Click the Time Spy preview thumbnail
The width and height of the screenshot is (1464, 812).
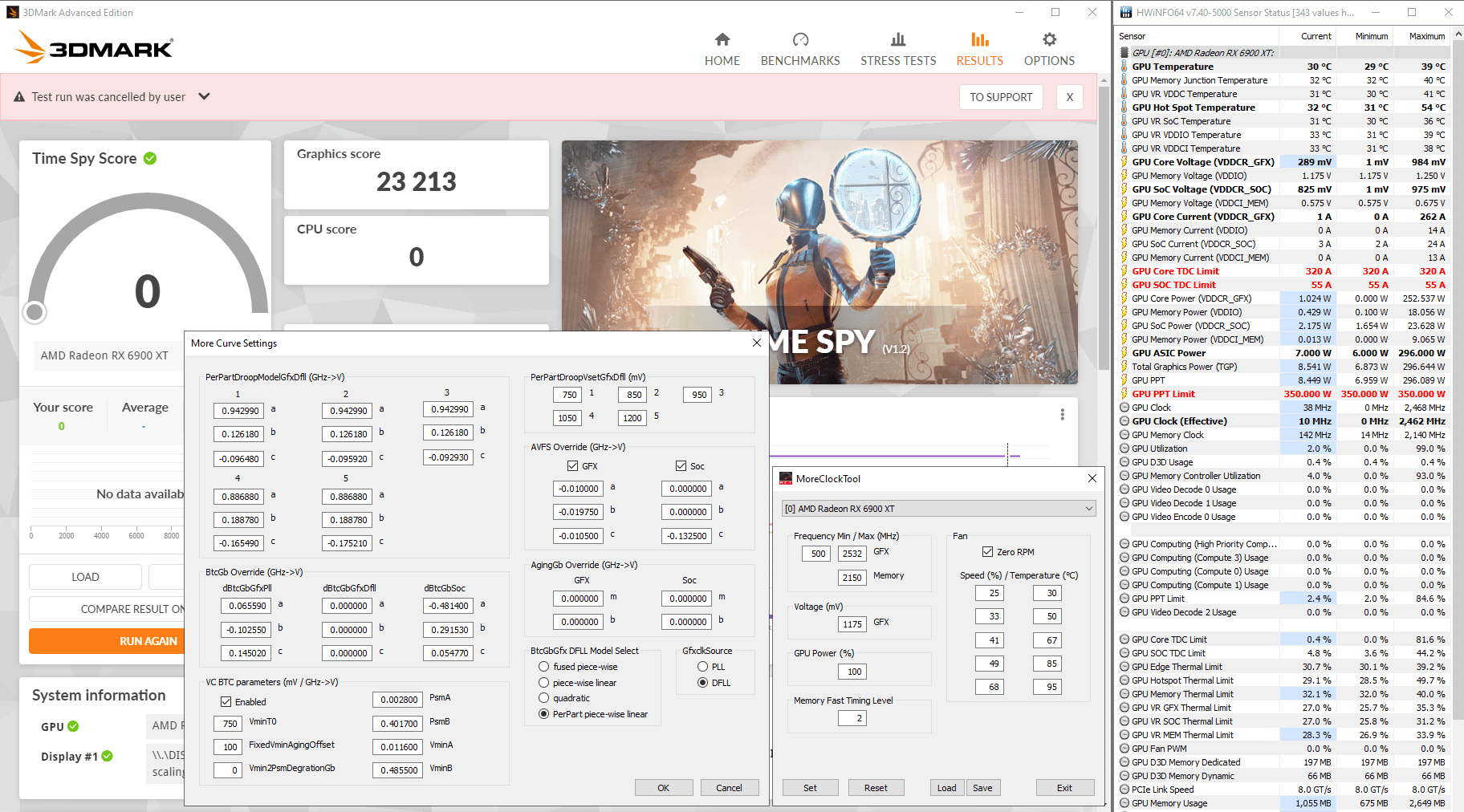coord(819,262)
